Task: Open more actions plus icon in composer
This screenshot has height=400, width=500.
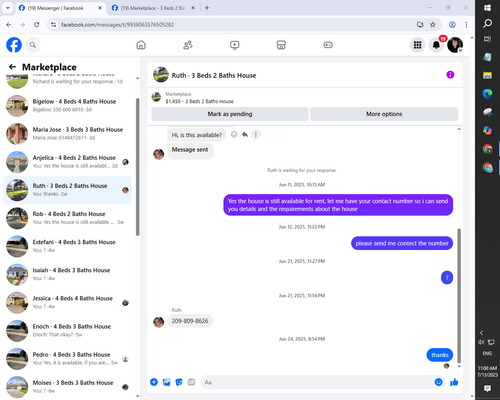Action: point(154,382)
